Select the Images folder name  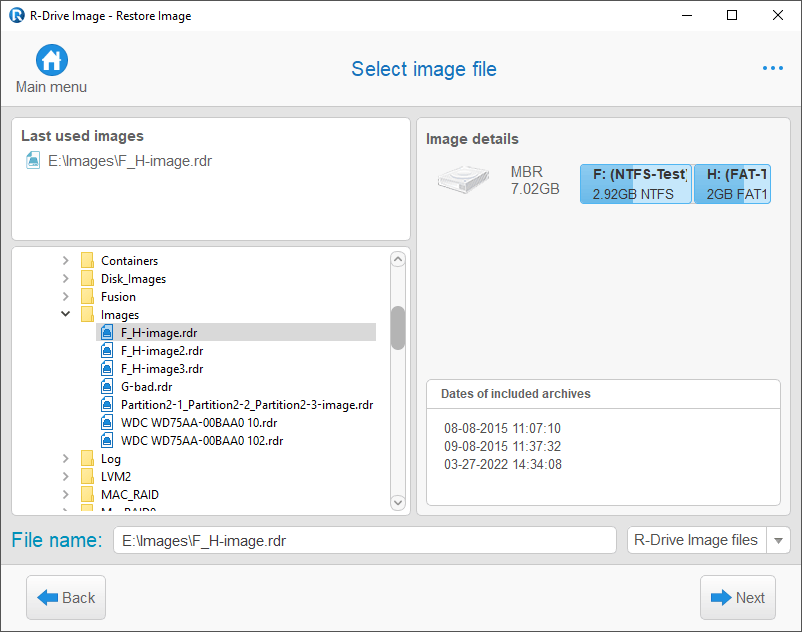coord(120,314)
